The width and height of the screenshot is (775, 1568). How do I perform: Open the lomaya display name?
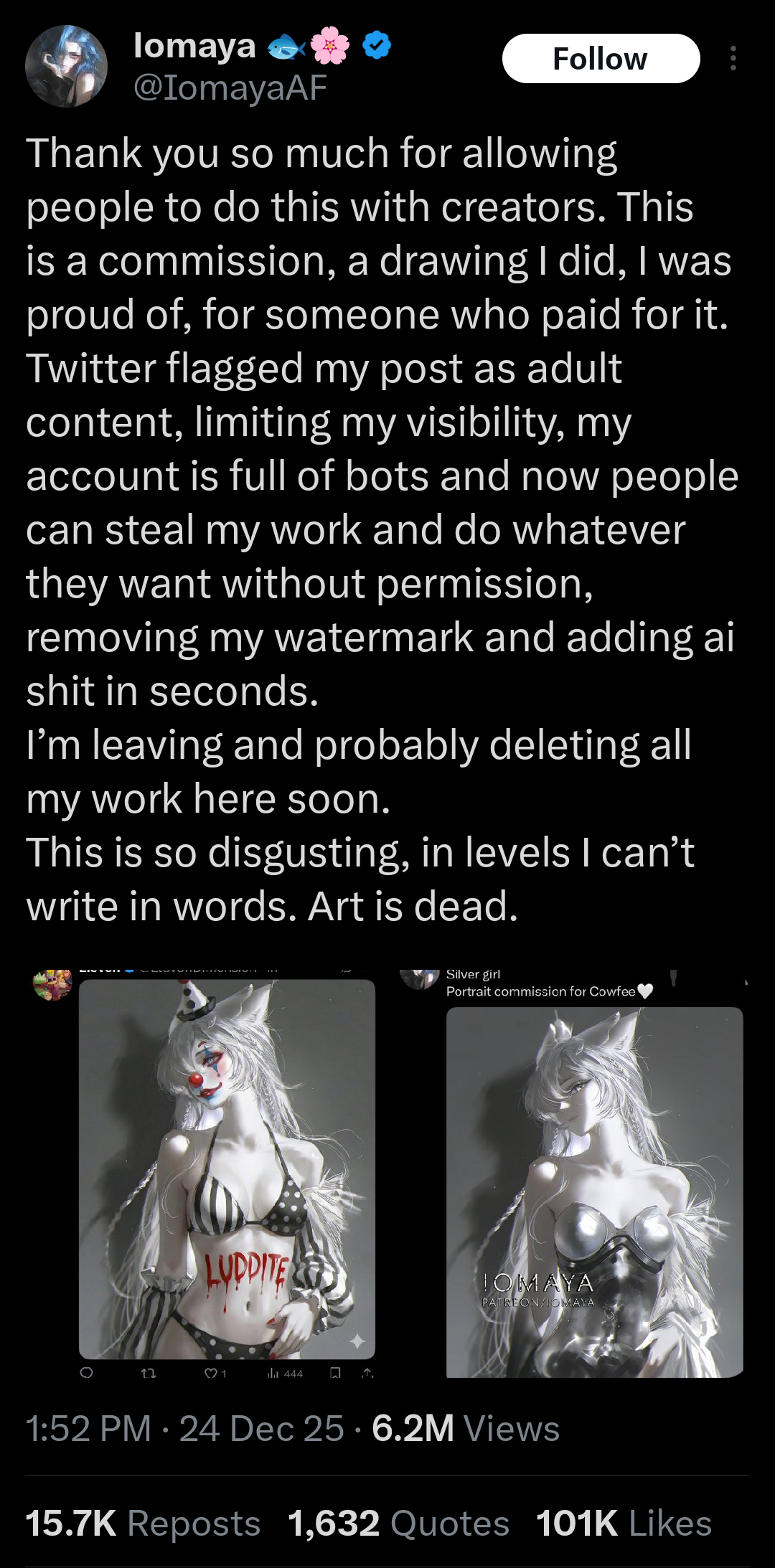[194, 46]
